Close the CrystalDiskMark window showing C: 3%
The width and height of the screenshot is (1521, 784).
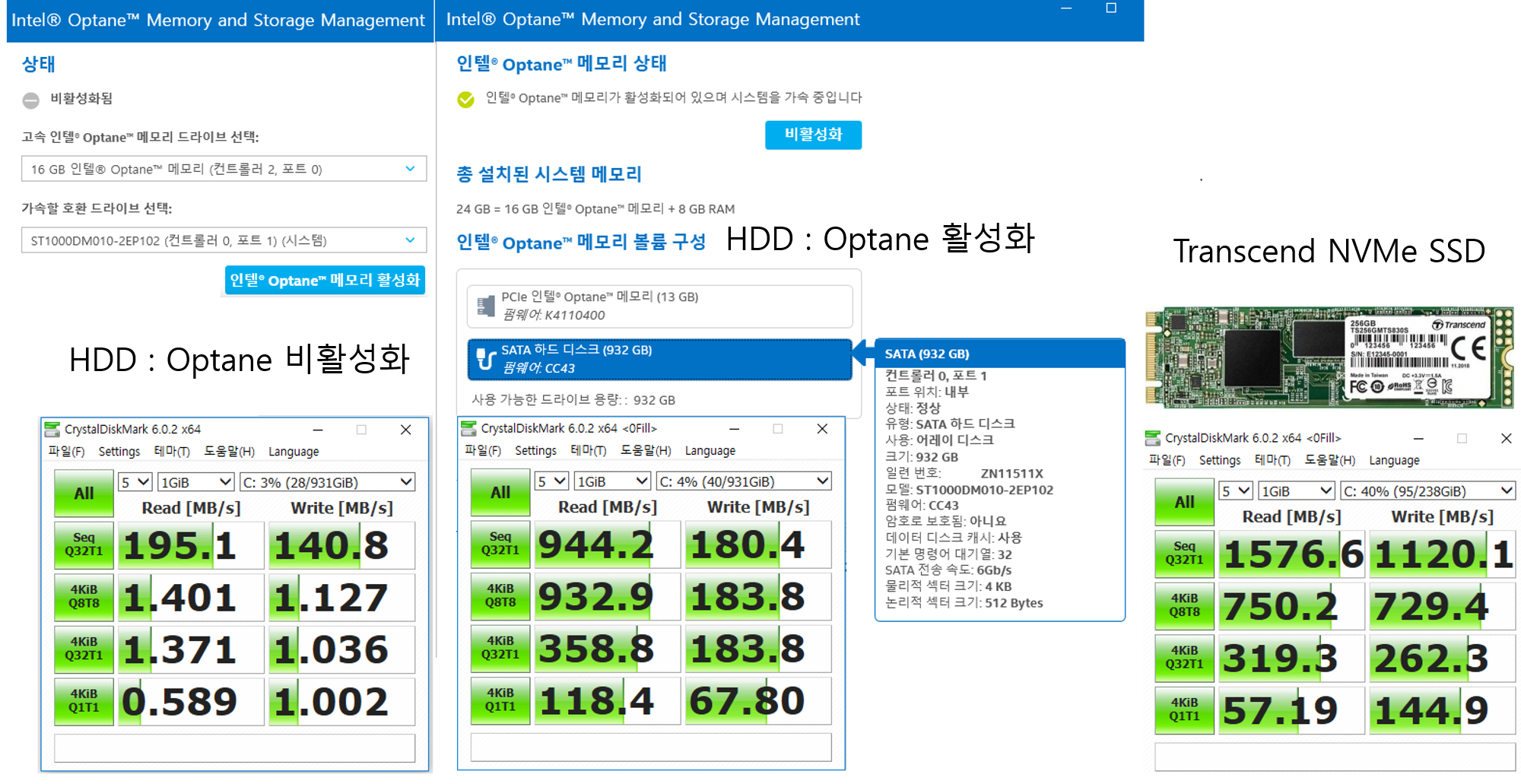(x=406, y=430)
